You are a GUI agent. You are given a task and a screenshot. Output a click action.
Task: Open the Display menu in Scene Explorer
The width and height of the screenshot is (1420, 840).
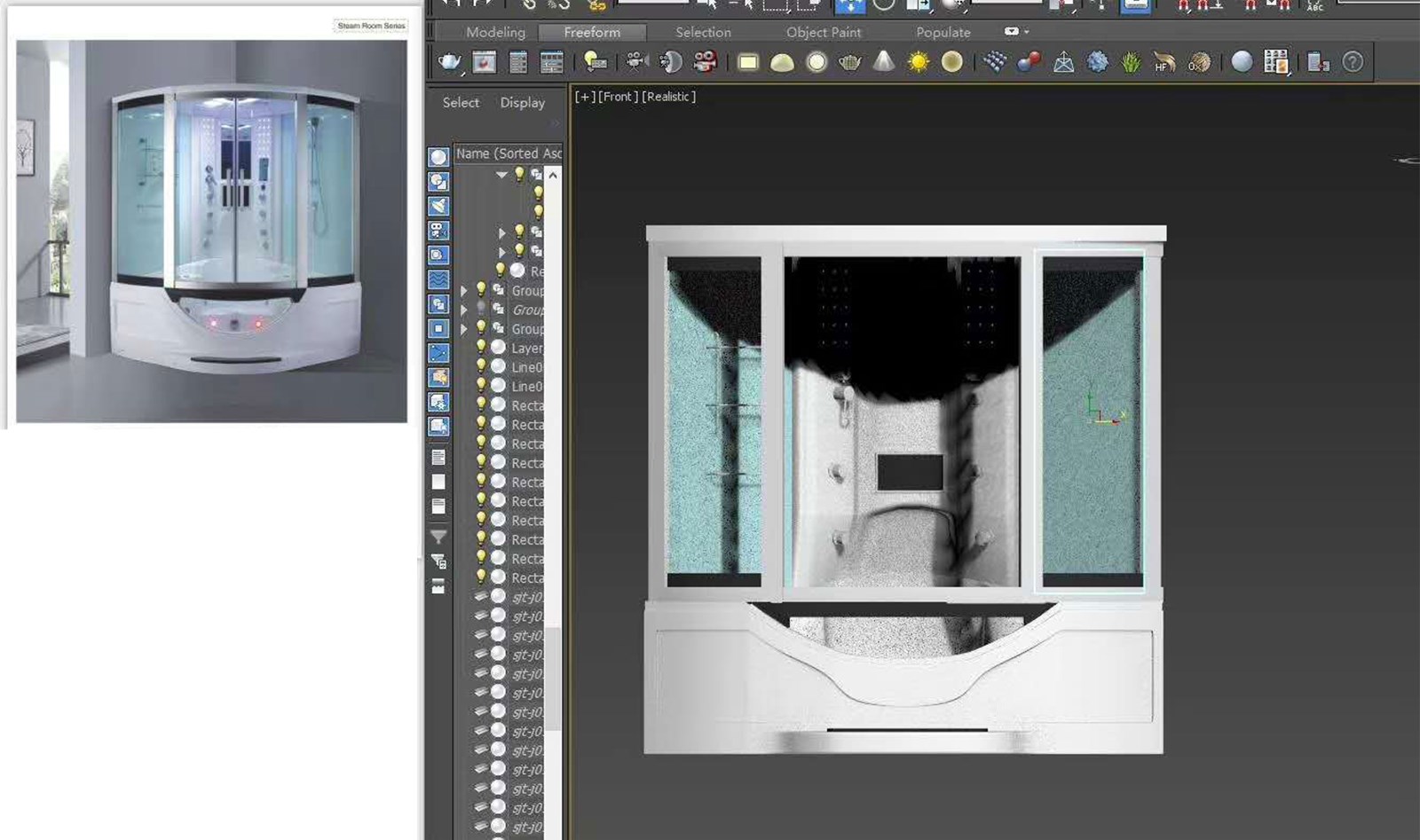coord(522,103)
